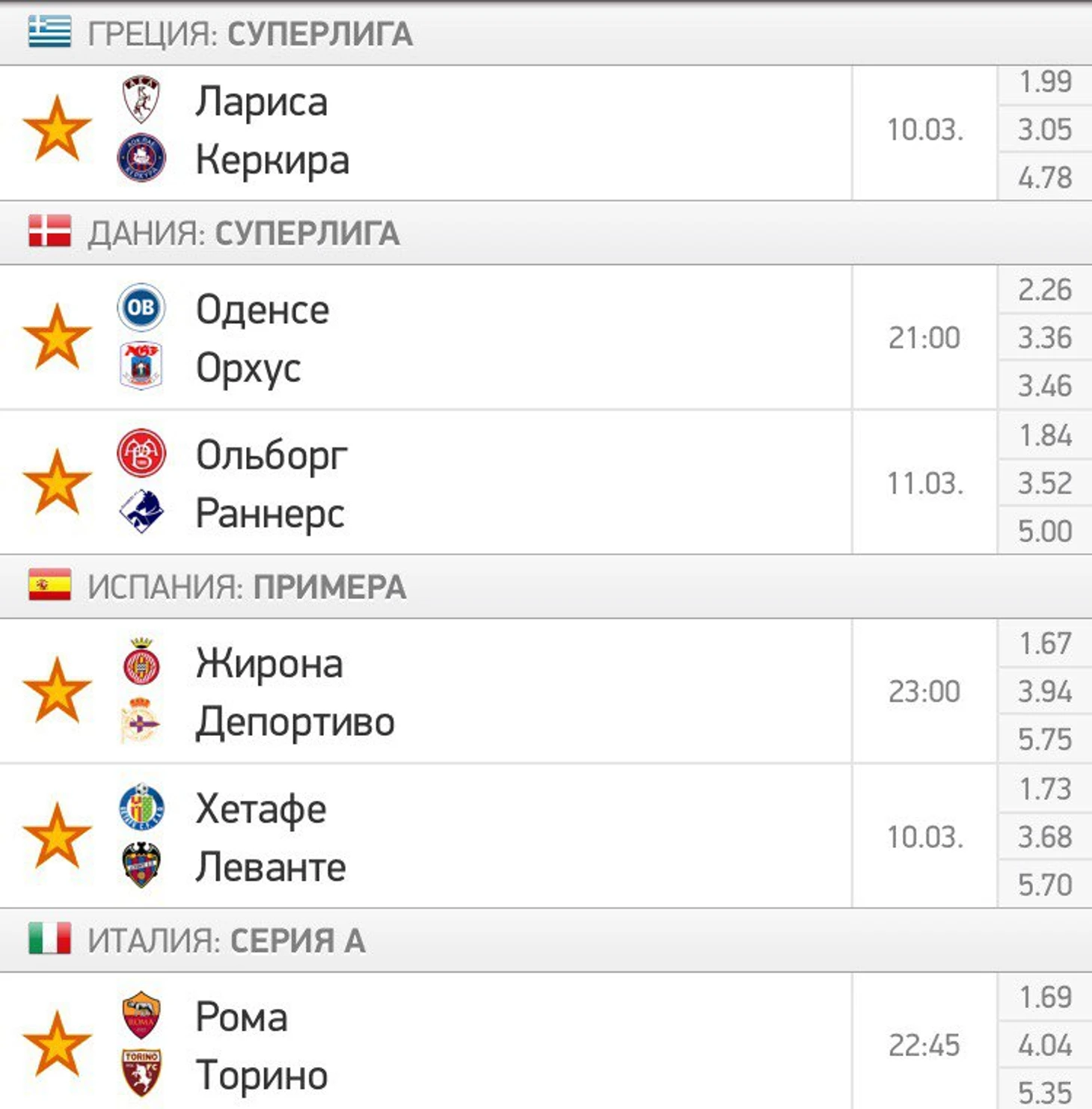Click the Spain flag icon

[x=49, y=585]
